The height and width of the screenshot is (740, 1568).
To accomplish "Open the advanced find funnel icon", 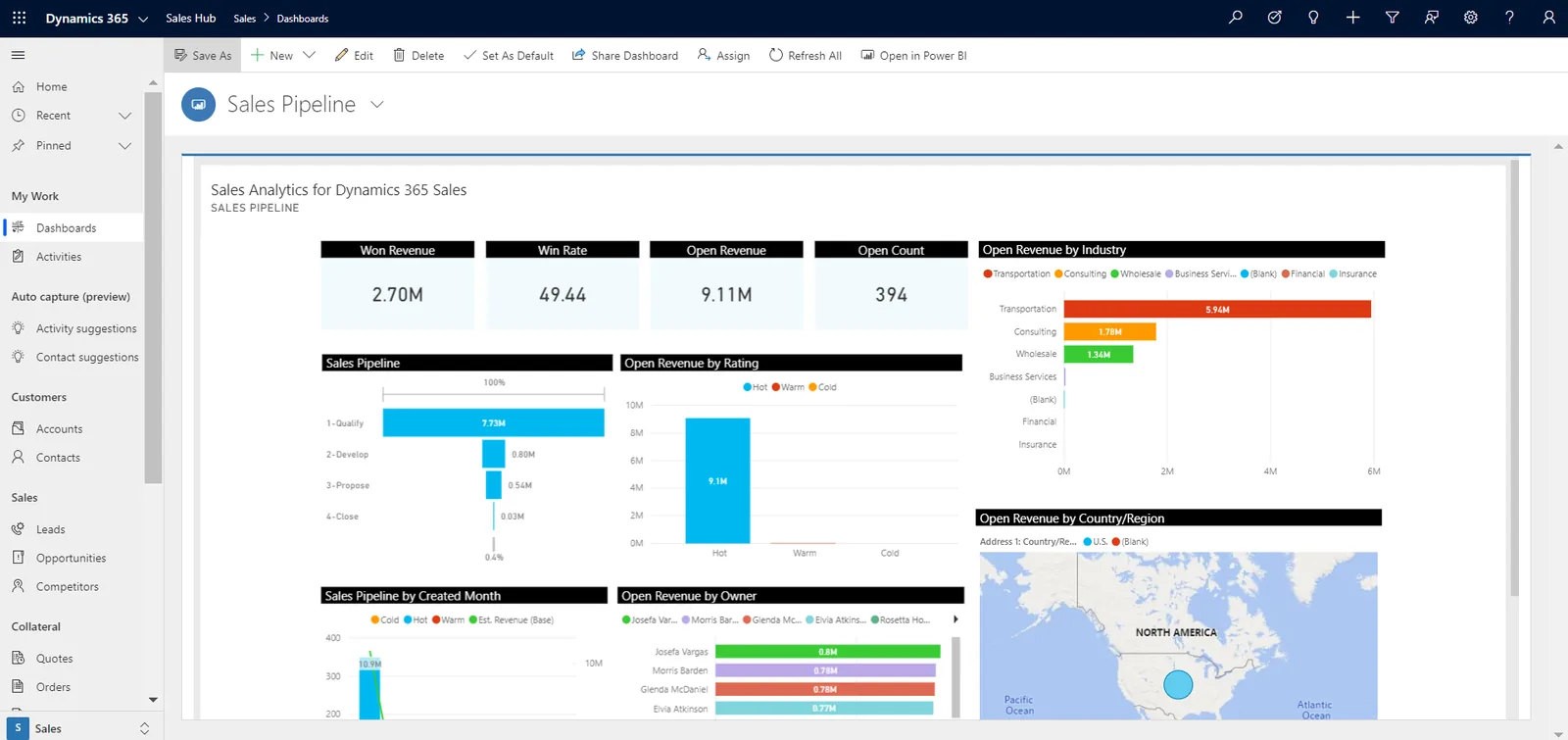I will [x=1392, y=18].
